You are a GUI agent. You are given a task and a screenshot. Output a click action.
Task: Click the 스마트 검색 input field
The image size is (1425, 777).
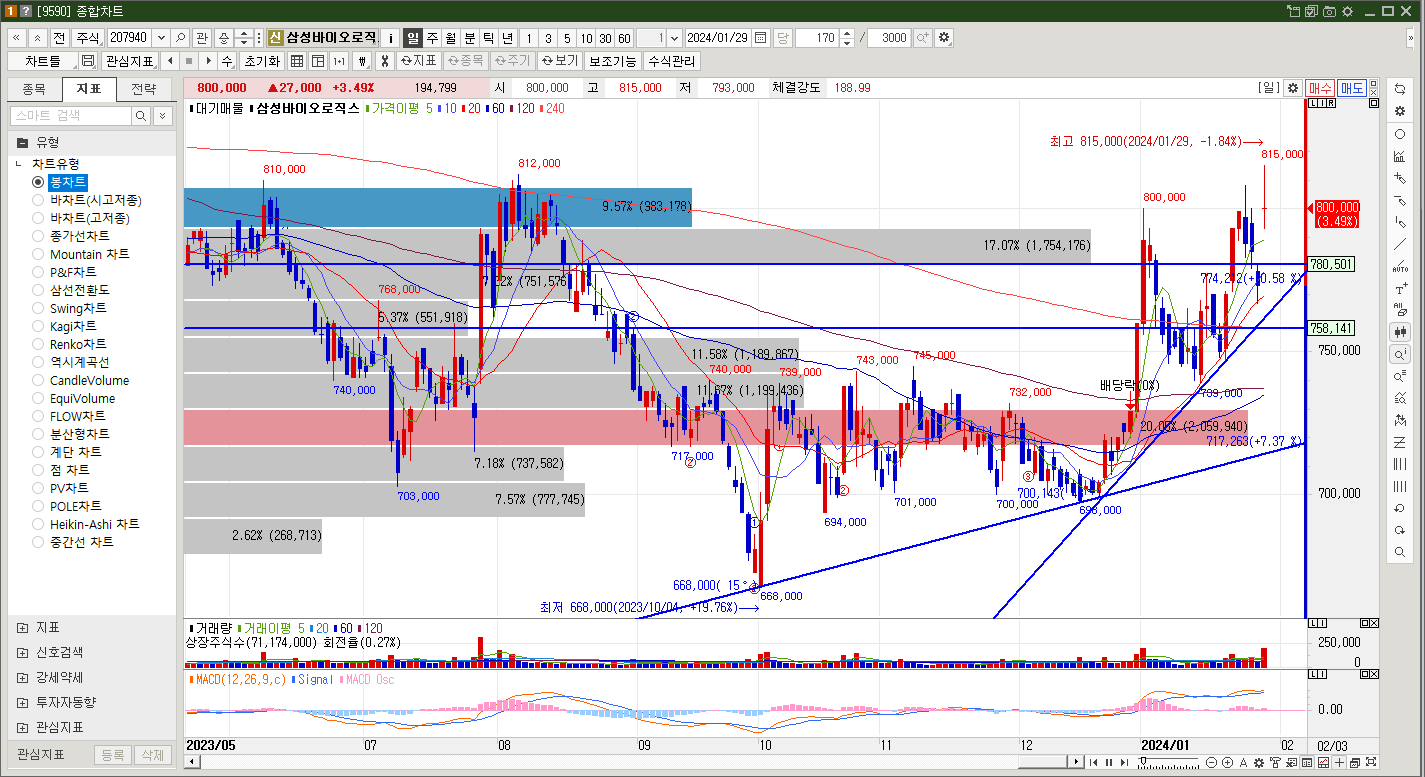coord(71,116)
